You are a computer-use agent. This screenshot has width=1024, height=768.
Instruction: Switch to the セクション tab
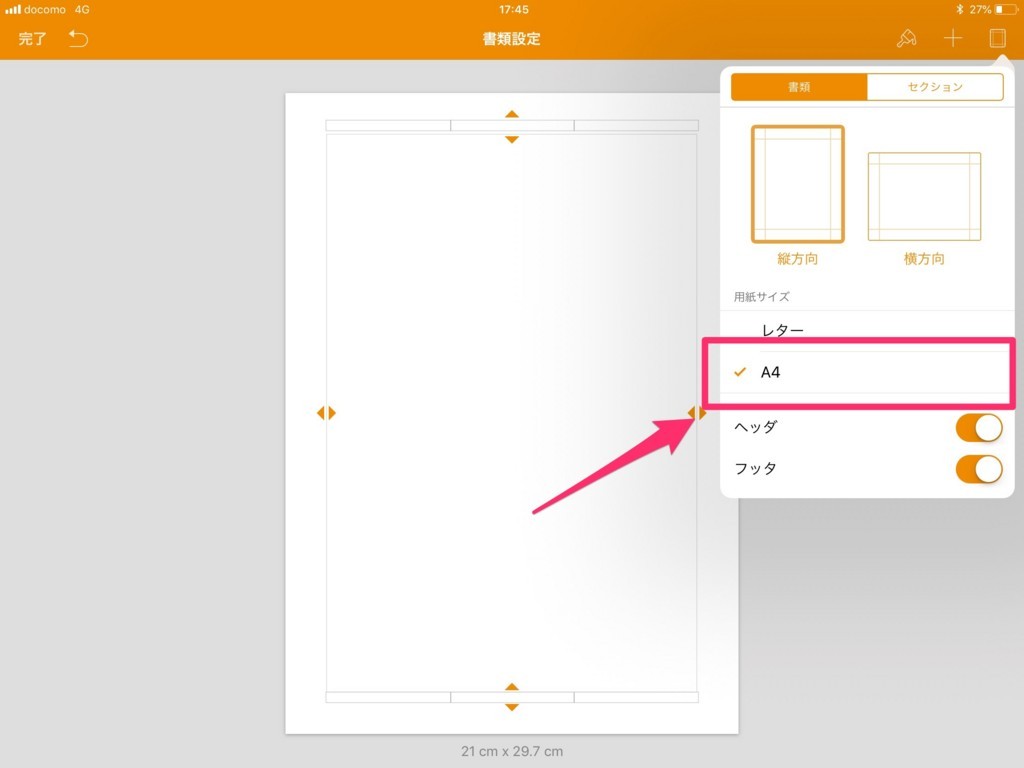935,87
